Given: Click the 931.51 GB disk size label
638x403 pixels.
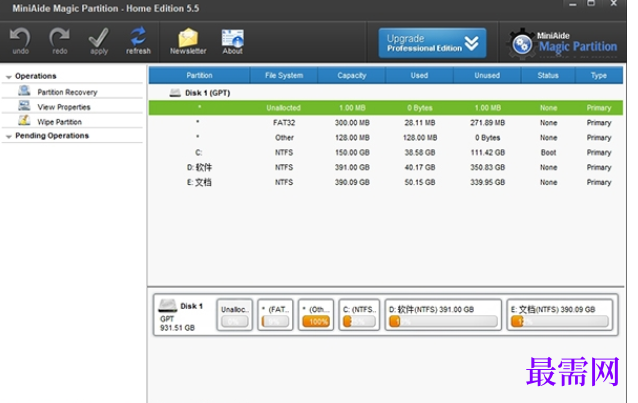Looking at the screenshot, I should (x=177, y=328).
